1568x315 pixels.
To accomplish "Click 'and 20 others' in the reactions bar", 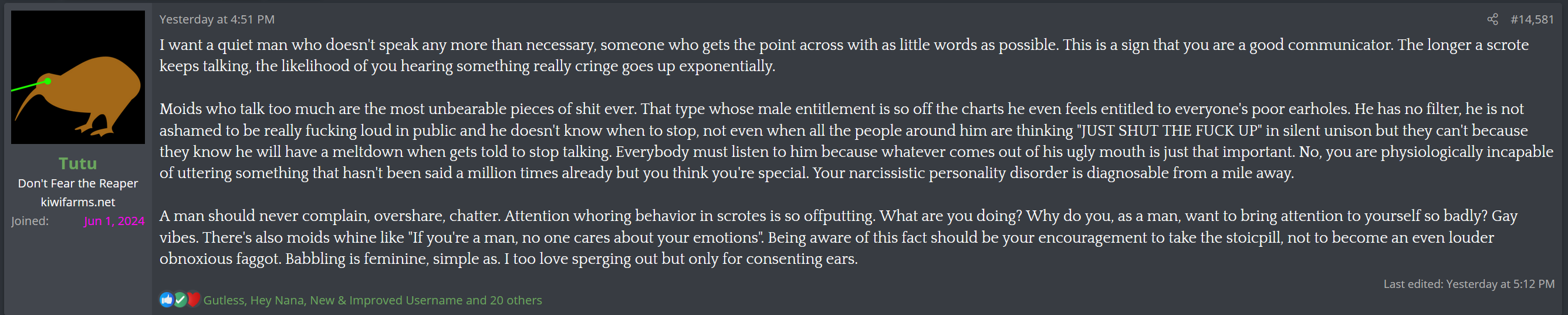I will 503,300.
